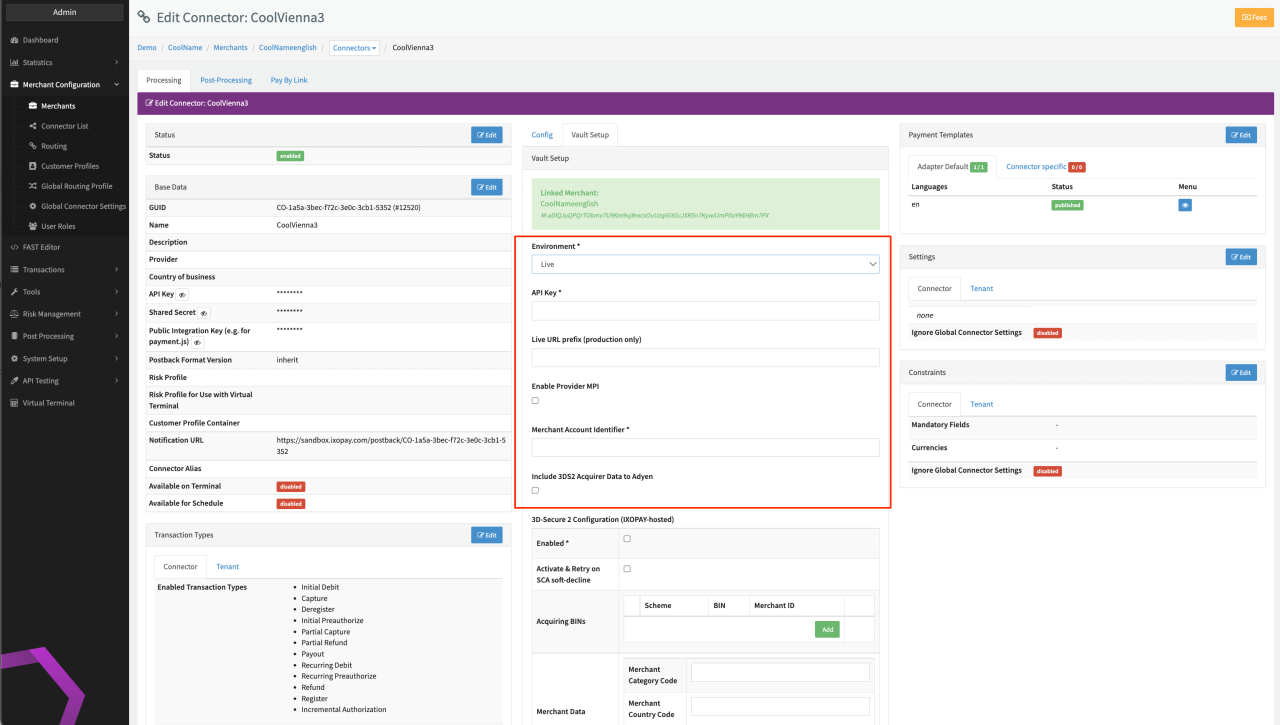Screen dimensions: 1280x725
Task: Check Include 3DS2 Acquirer Data to Adyen
Action: (x=535, y=490)
